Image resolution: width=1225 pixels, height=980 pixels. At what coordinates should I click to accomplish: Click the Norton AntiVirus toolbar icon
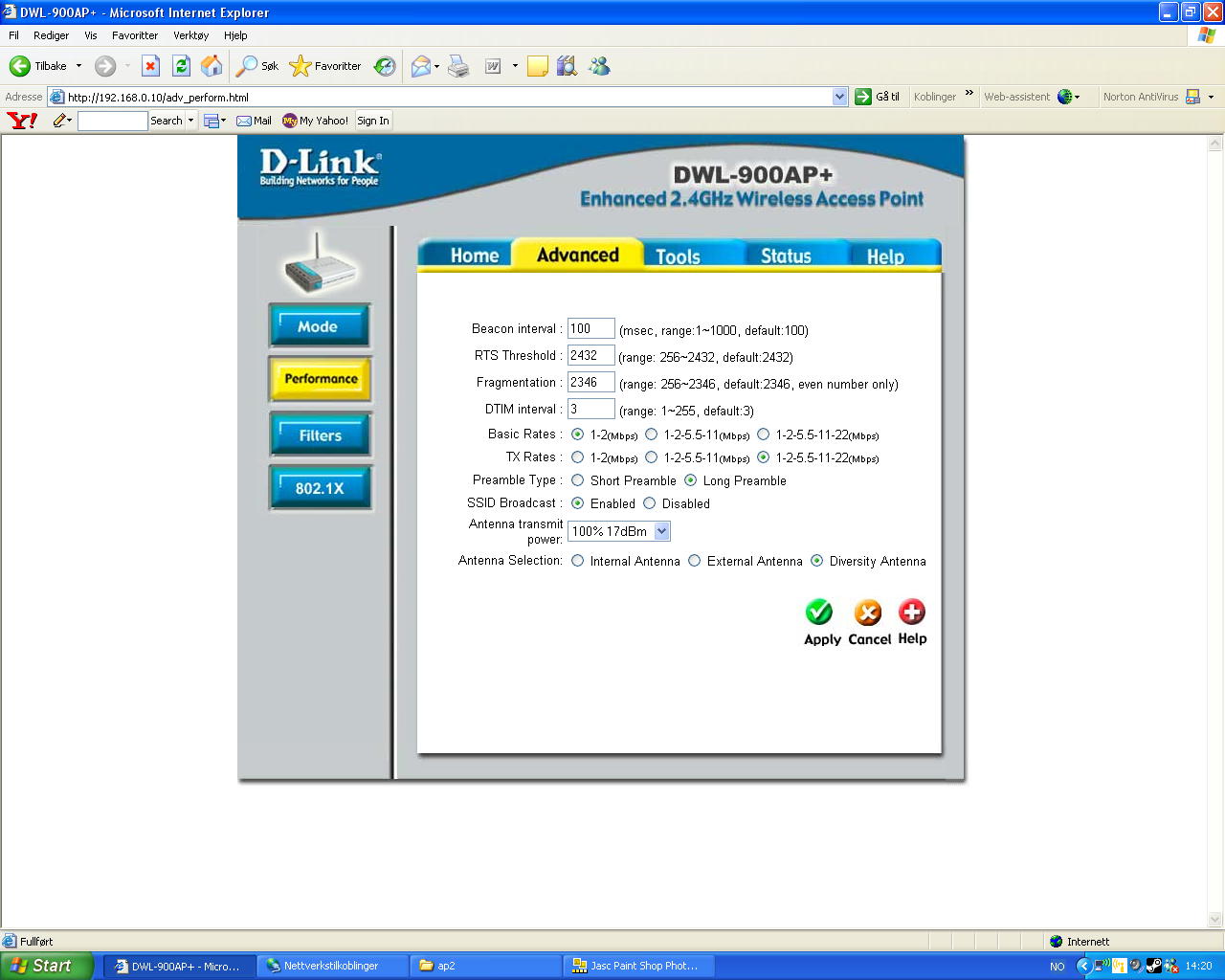coord(1192,97)
